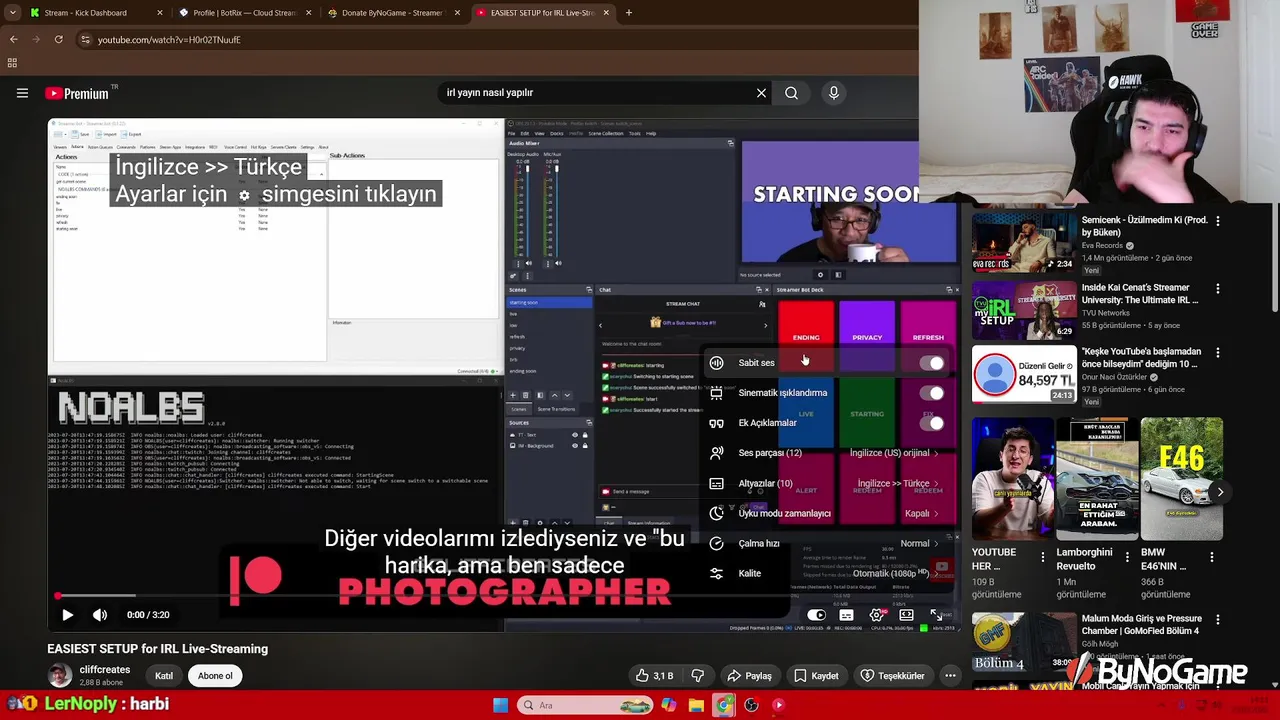Click the Paylaş share button
1280x720 pixels.
(x=749, y=676)
